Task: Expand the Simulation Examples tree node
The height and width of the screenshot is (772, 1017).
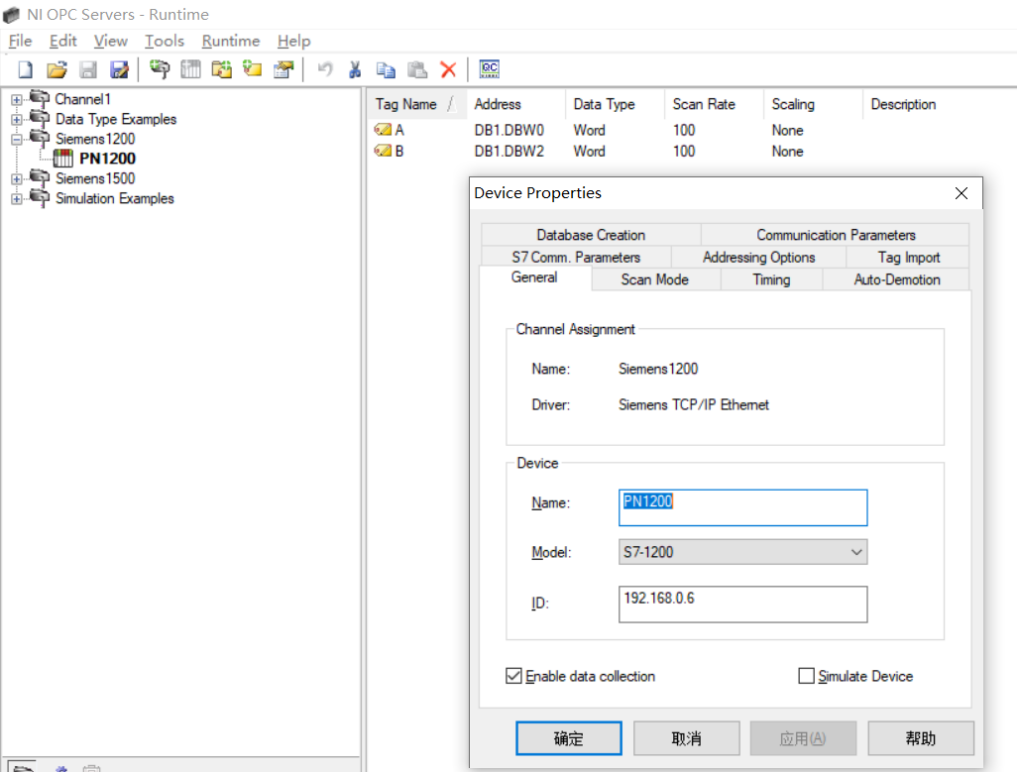Action: 17,199
